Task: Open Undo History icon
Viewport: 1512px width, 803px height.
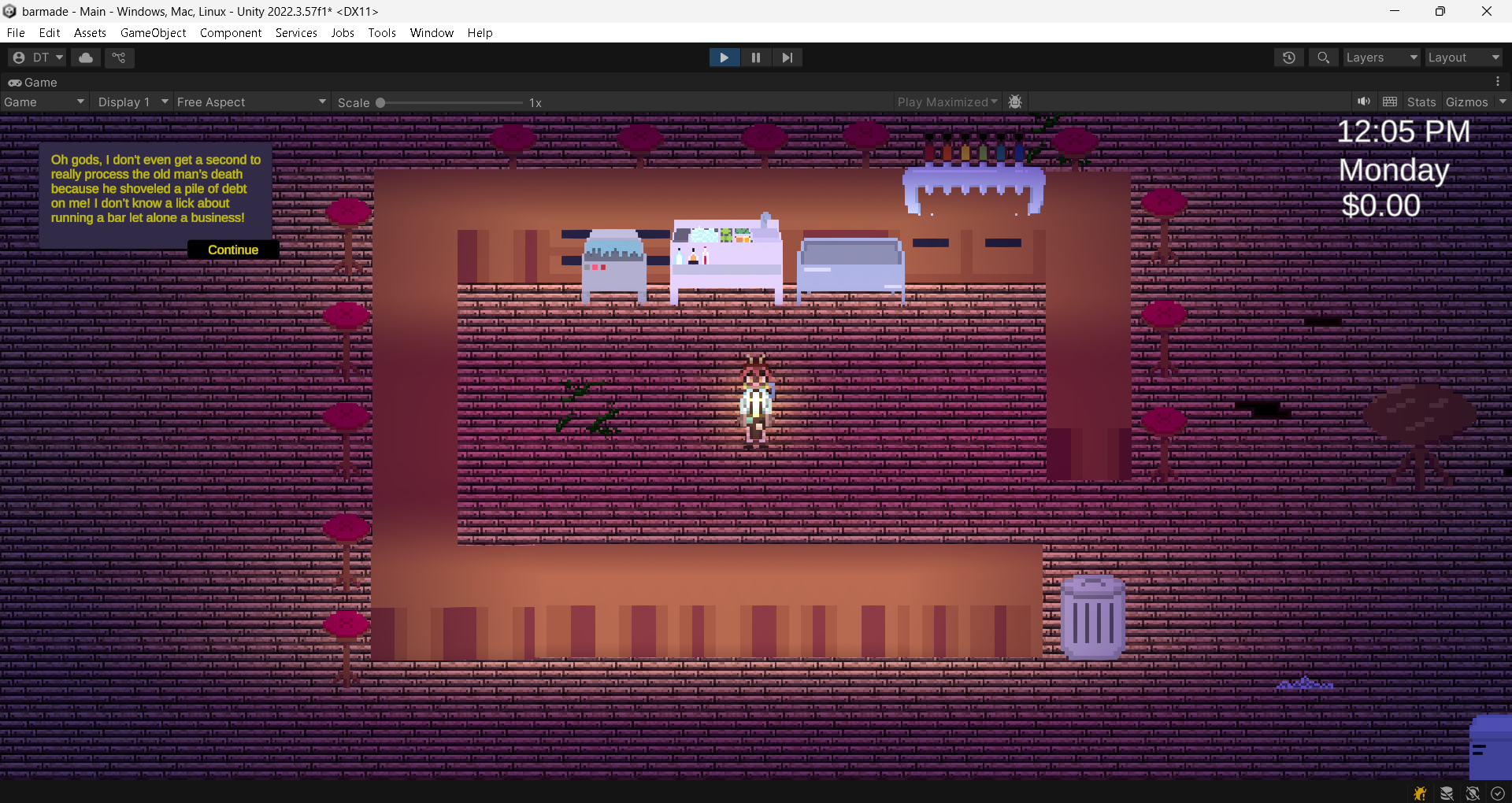Action: 1289,57
